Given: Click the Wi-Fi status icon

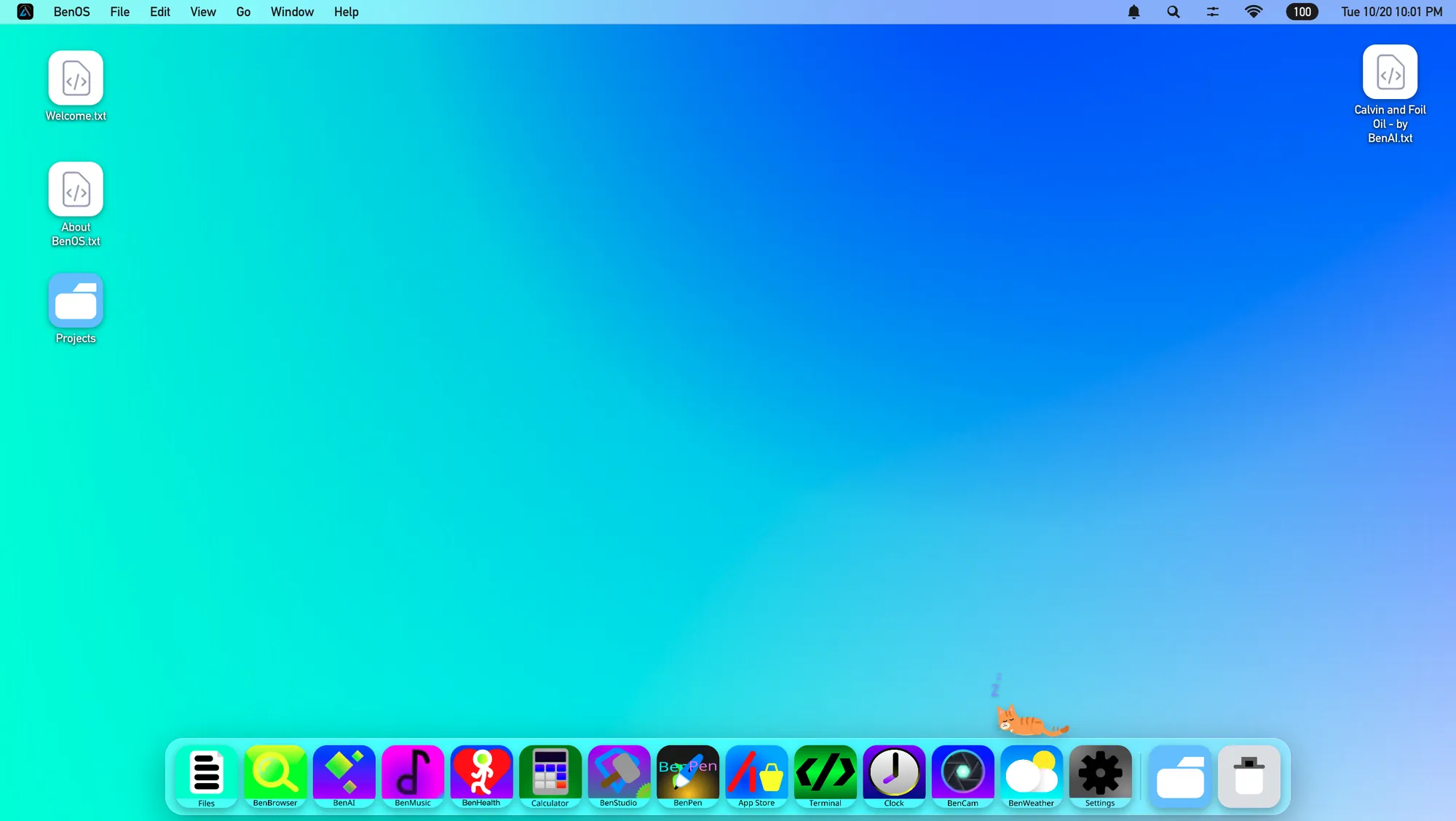Looking at the screenshot, I should pyautogui.click(x=1253, y=12).
